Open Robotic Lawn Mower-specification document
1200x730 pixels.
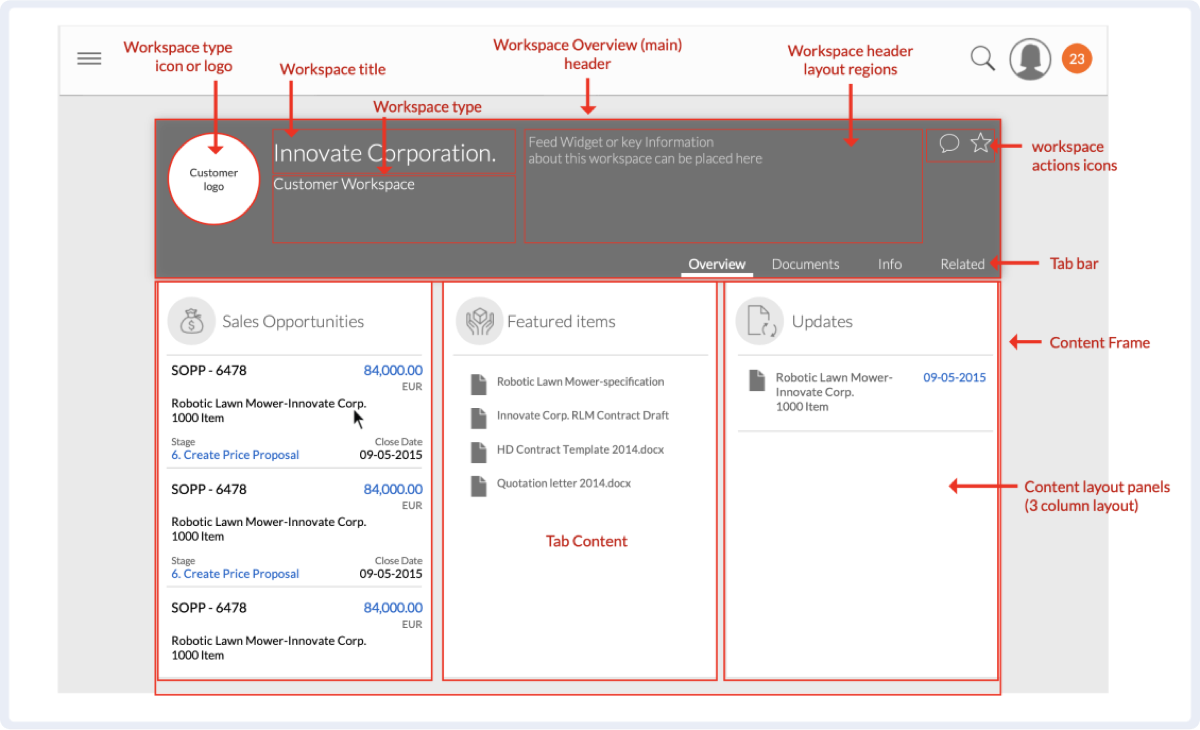coord(580,382)
